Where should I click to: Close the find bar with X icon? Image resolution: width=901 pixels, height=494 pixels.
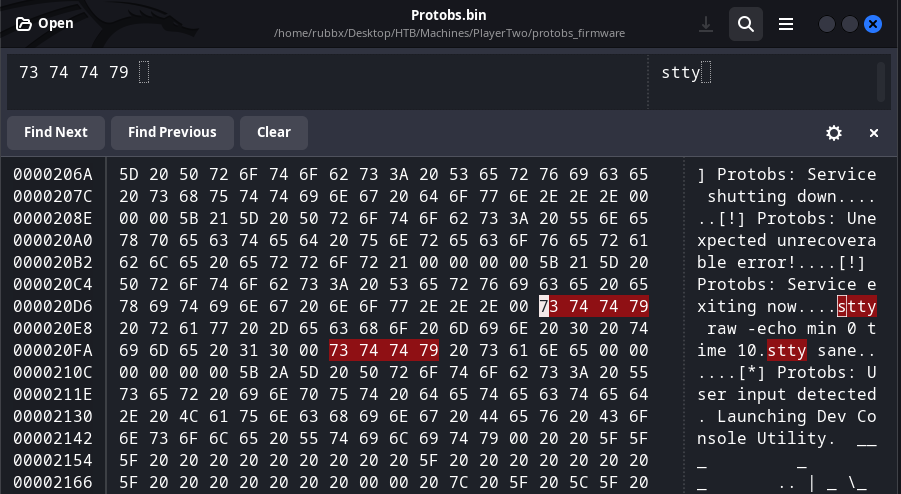pos(873,133)
